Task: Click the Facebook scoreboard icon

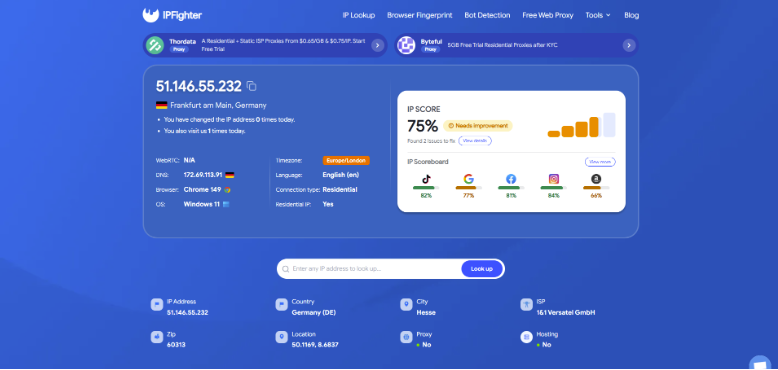Action: pyautogui.click(x=511, y=179)
